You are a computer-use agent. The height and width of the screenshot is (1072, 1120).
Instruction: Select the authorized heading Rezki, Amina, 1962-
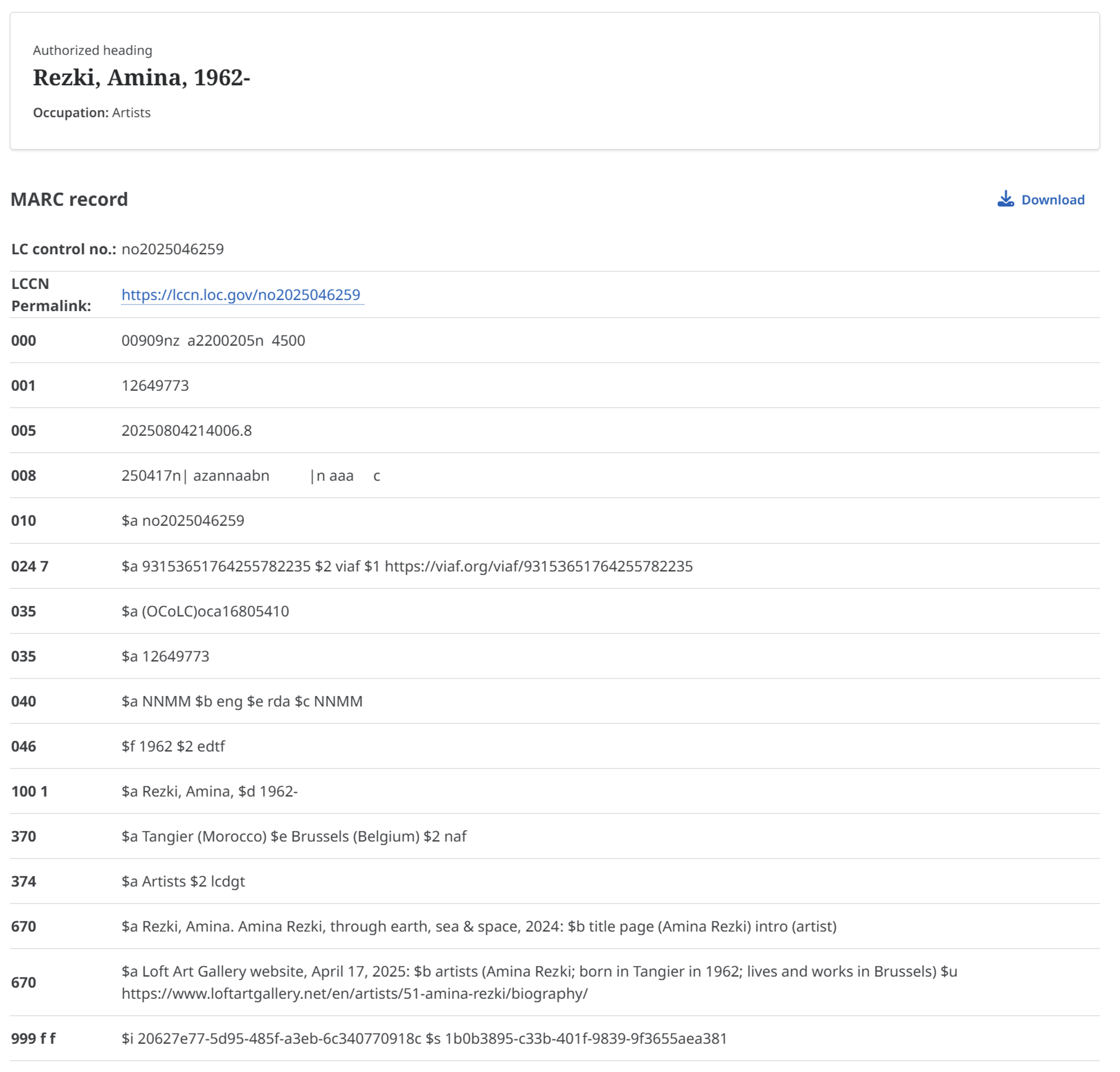point(142,78)
